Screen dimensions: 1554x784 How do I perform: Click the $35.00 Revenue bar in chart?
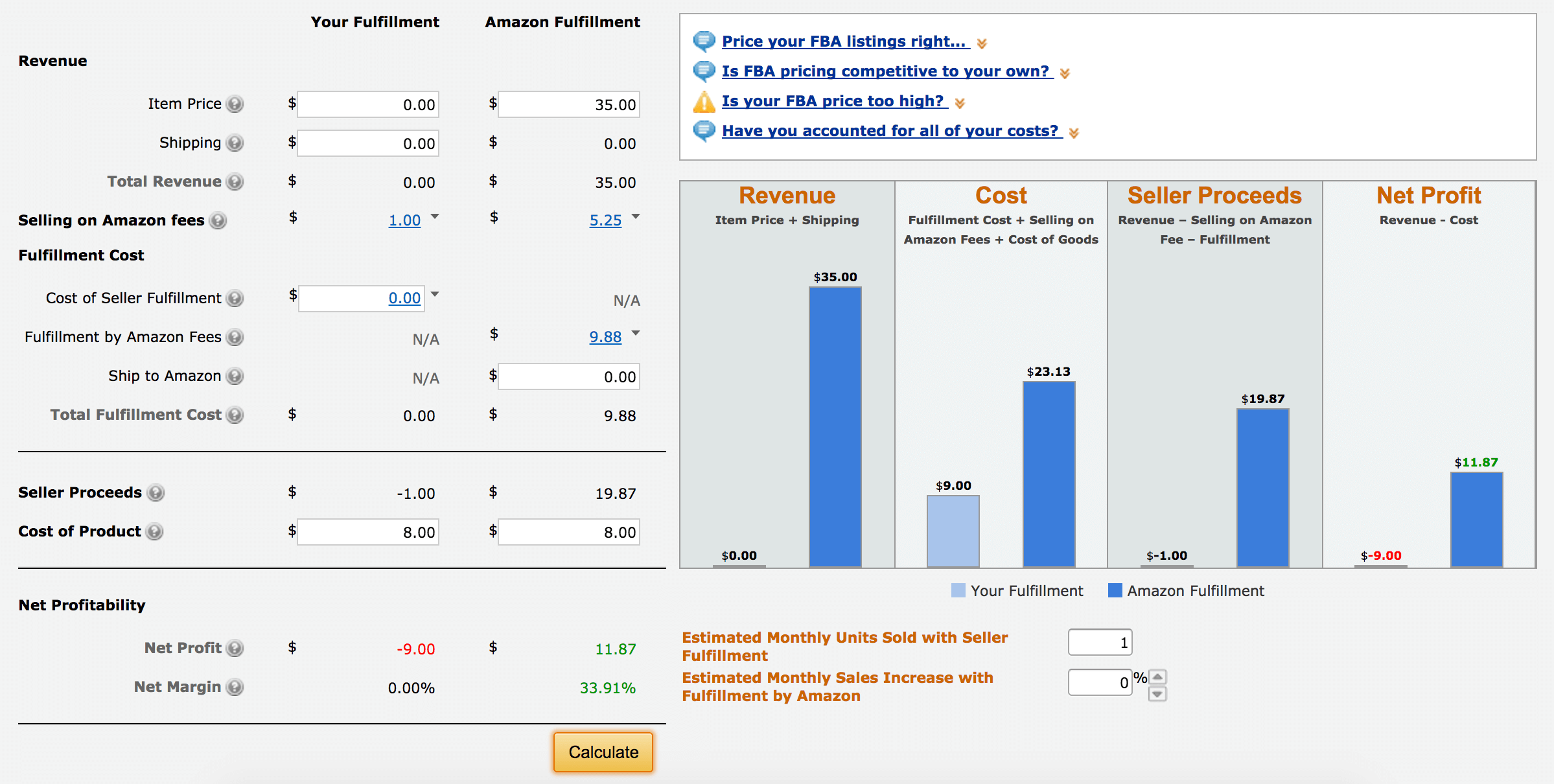tap(835, 427)
